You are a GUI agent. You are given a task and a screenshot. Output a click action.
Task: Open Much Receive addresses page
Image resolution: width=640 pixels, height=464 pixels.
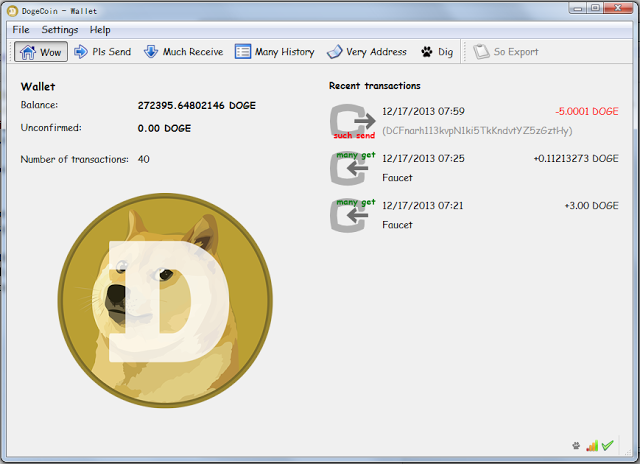[x=183, y=52]
